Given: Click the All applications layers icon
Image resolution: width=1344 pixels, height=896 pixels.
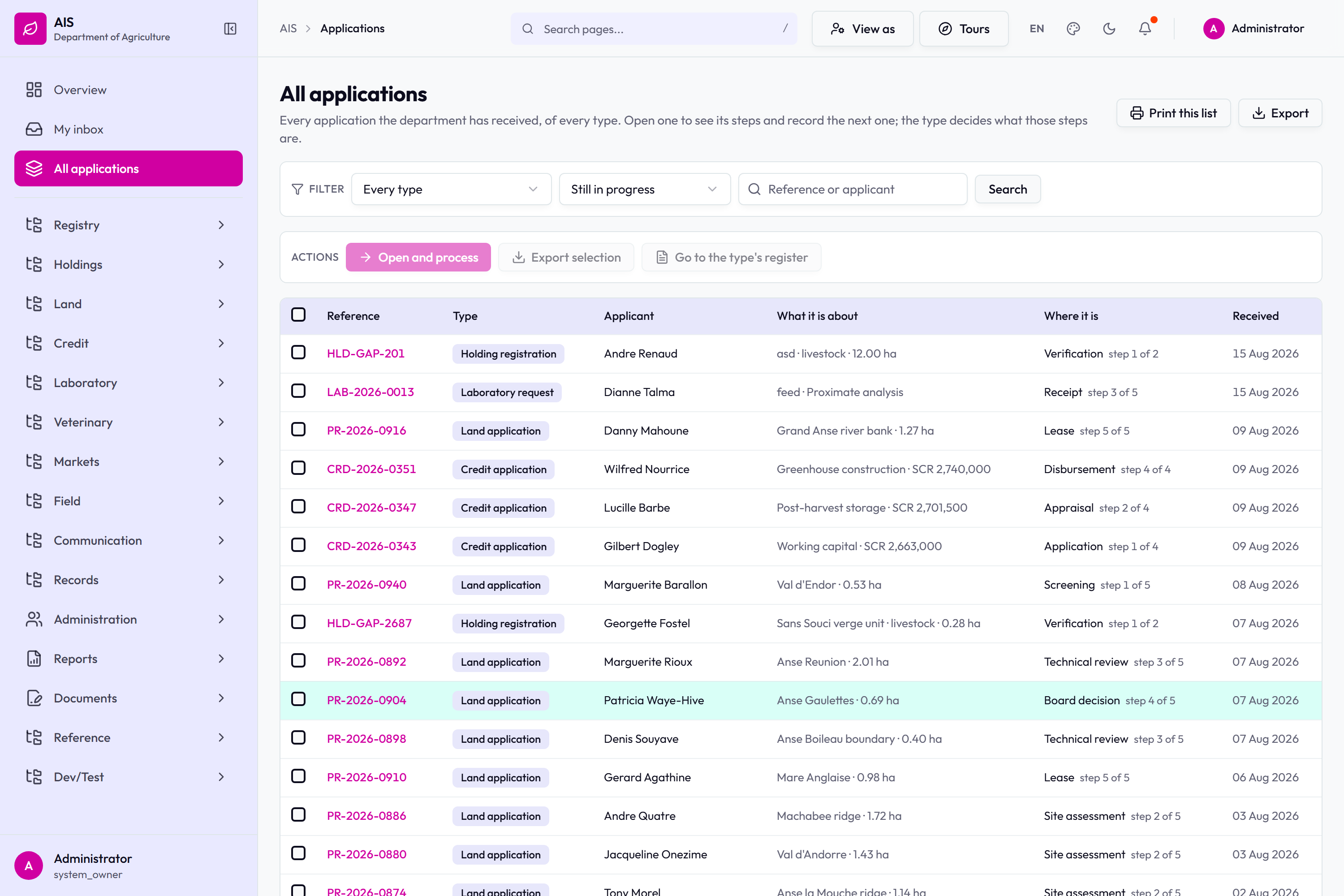Looking at the screenshot, I should 34,168.
